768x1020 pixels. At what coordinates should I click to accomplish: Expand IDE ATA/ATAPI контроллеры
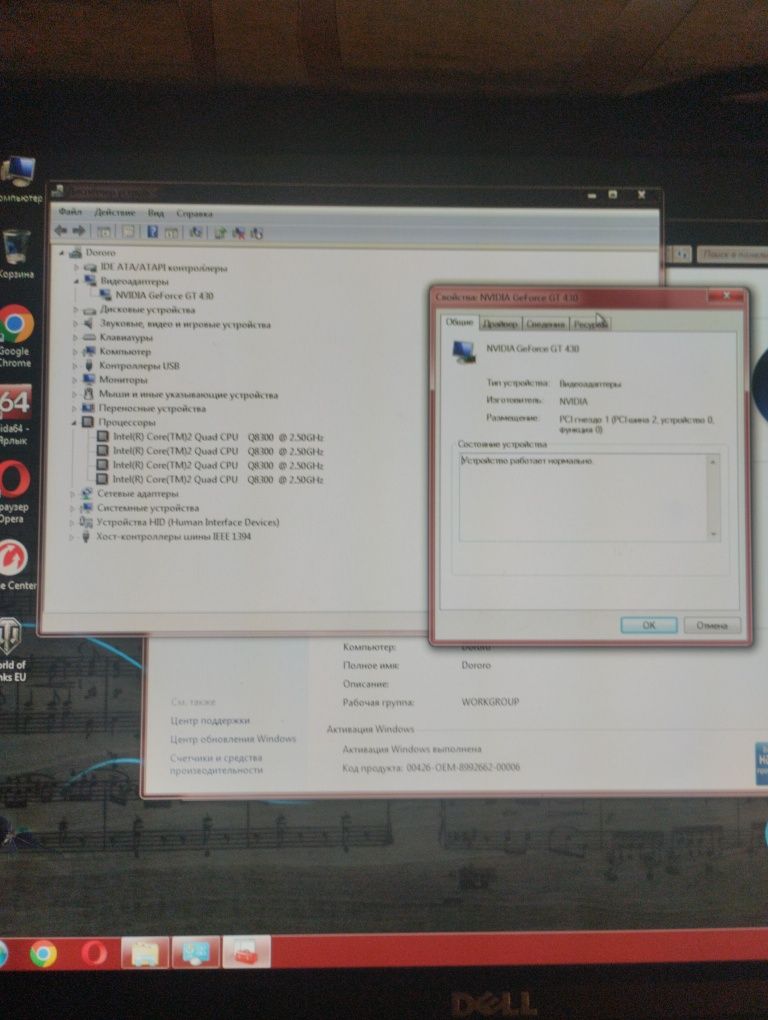[x=77, y=267]
